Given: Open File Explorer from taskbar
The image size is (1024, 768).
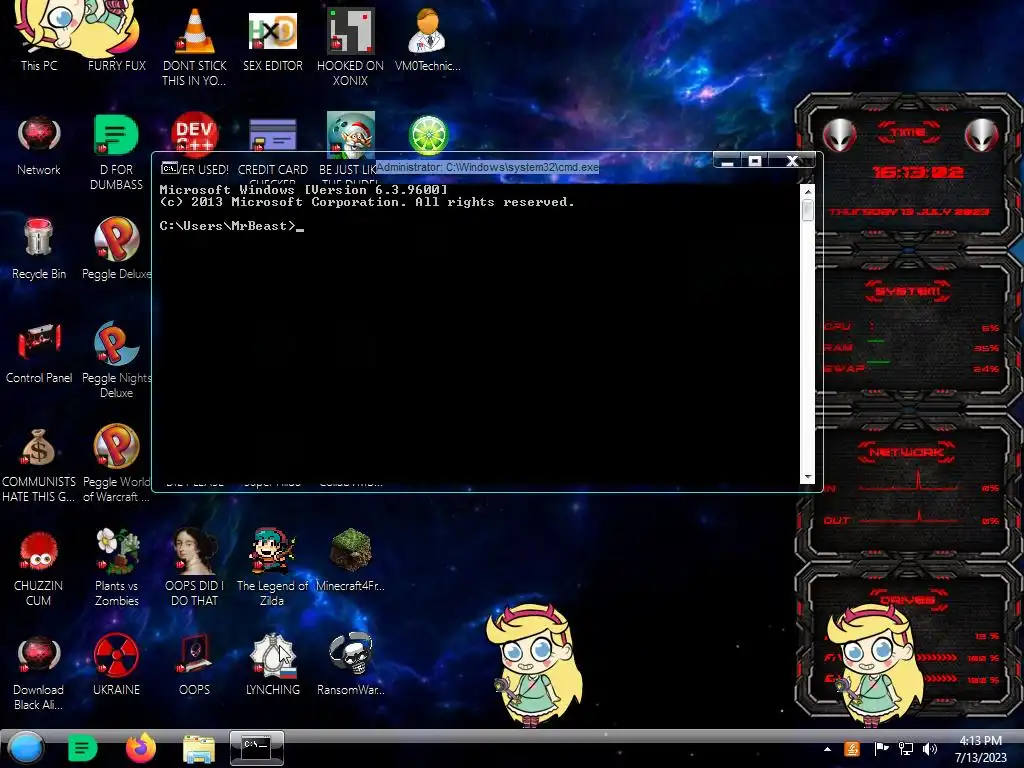Looking at the screenshot, I should pyautogui.click(x=199, y=749).
